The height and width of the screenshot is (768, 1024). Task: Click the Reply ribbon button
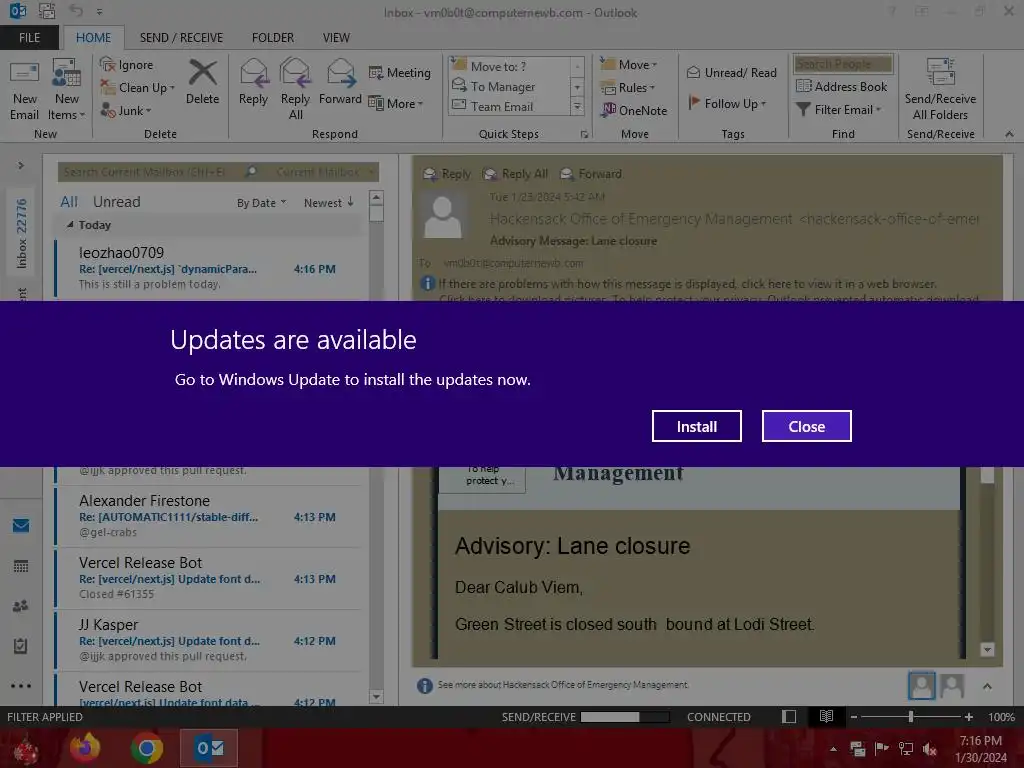tap(253, 82)
